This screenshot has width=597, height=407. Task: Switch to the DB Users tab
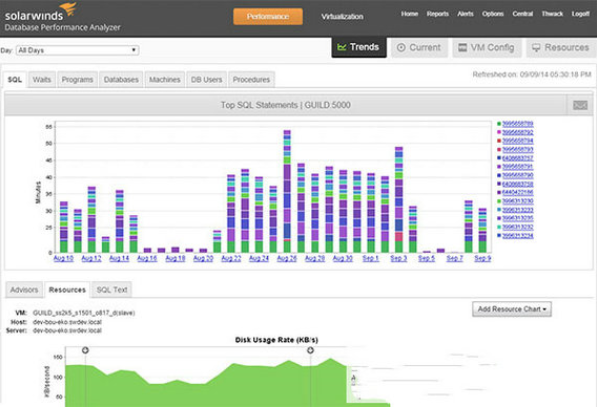[x=206, y=80]
